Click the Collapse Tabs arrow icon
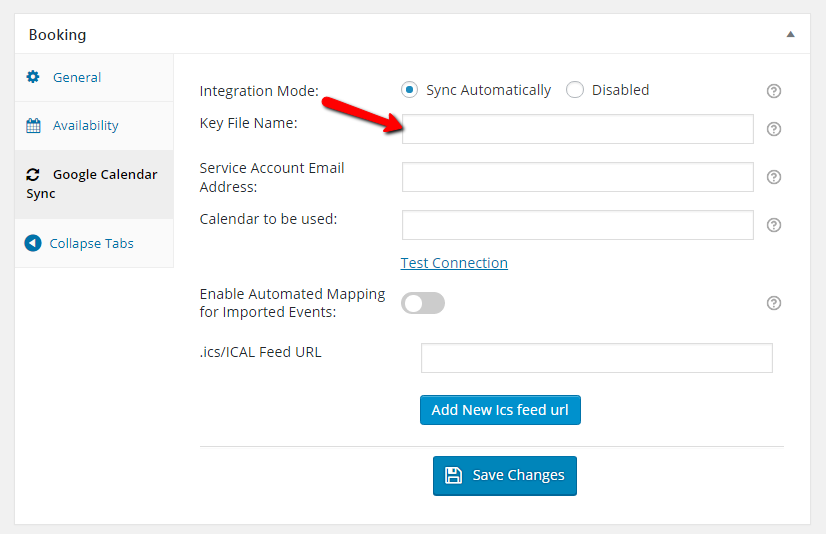826x534 pixels. pos(33,243)
